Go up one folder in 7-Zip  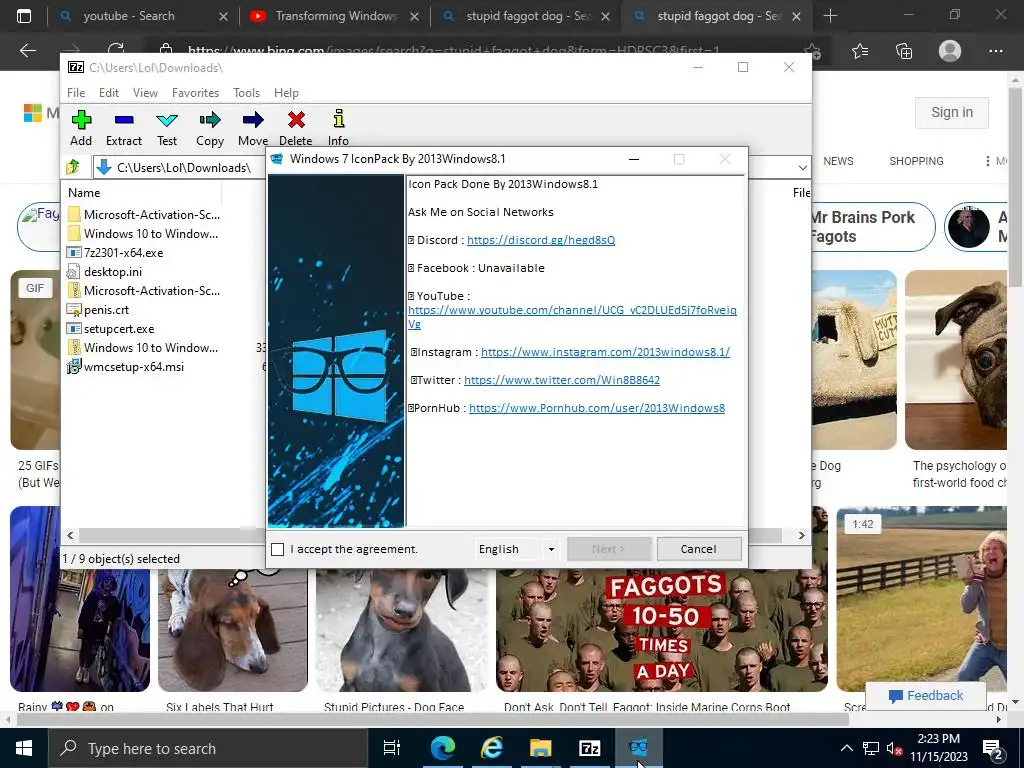tap(73, 167)
